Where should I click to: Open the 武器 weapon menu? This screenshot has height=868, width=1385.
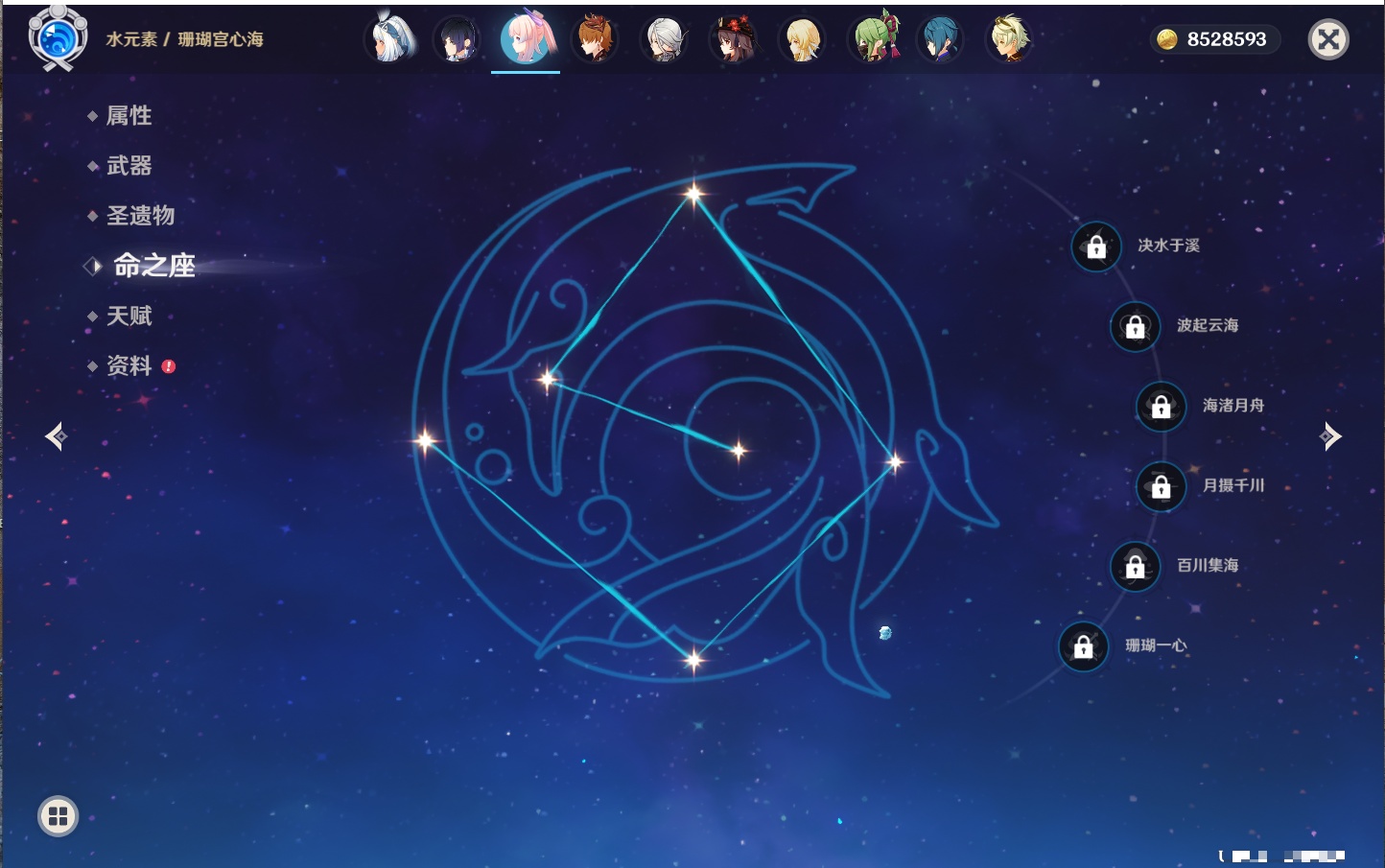click(x=129, y=166)
